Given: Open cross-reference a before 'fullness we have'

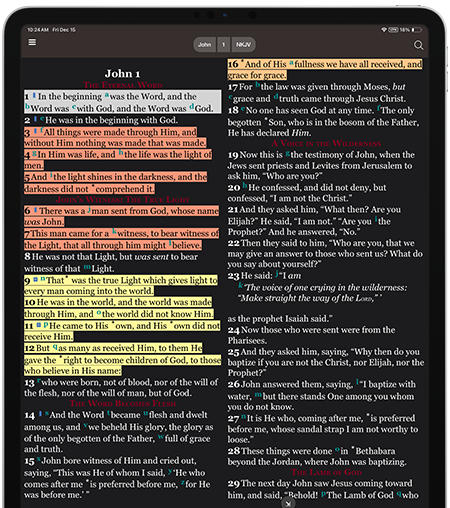Looking at the screenshot, I should coord(291,63).
